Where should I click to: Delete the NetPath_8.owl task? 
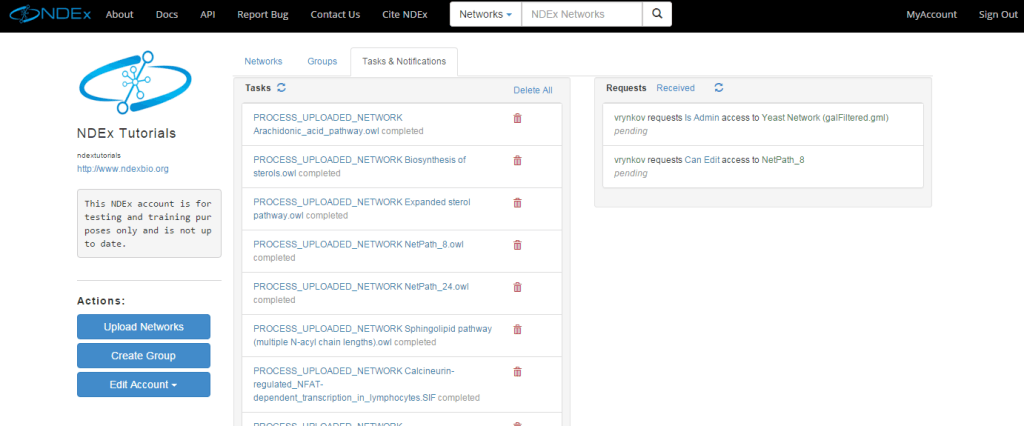[x=517, y=245]
